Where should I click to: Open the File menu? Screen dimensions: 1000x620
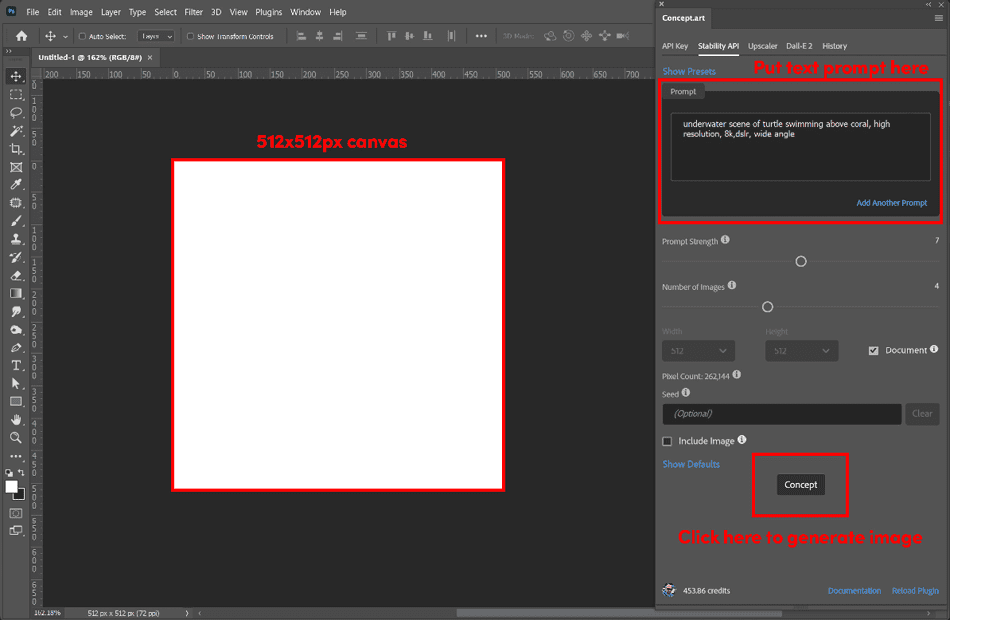(x=33, y=12)
